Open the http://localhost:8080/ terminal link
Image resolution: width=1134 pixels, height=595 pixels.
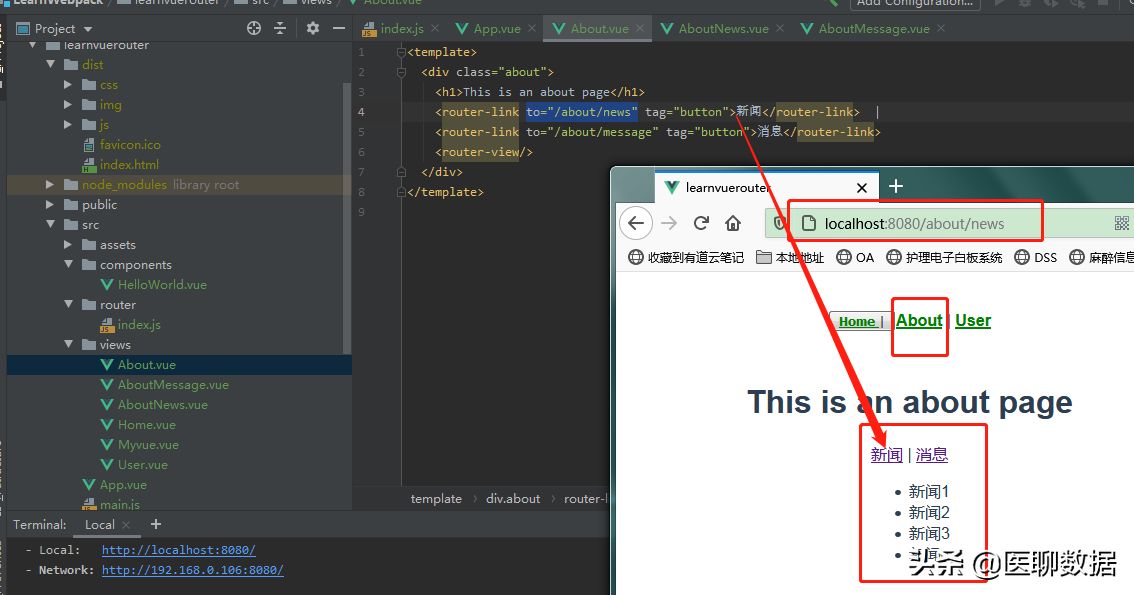click(x=179, y=550)
